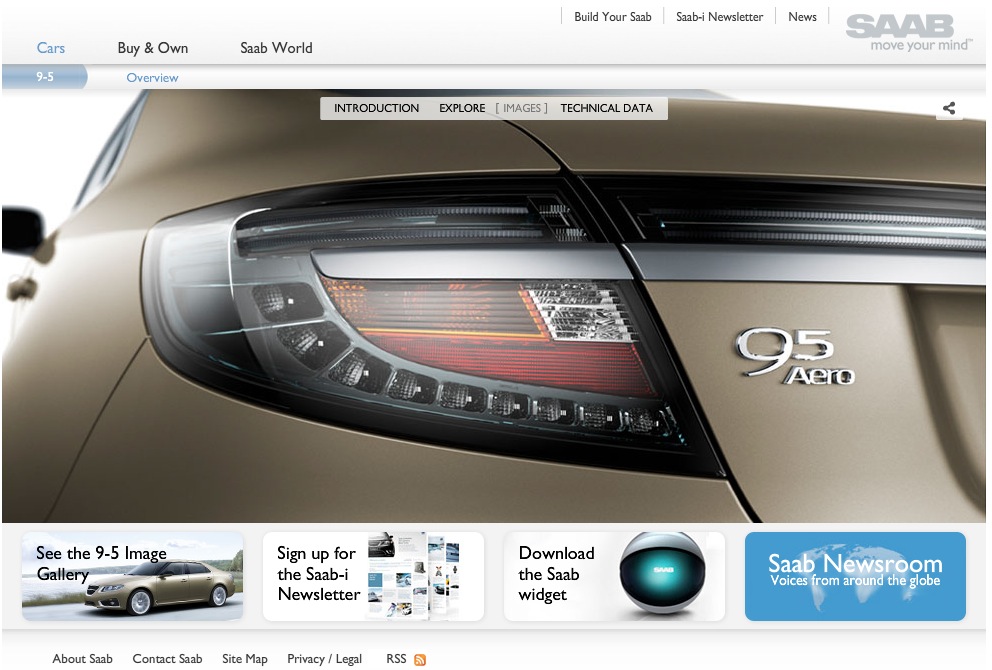Click the share icon

[x=949, y=108]
